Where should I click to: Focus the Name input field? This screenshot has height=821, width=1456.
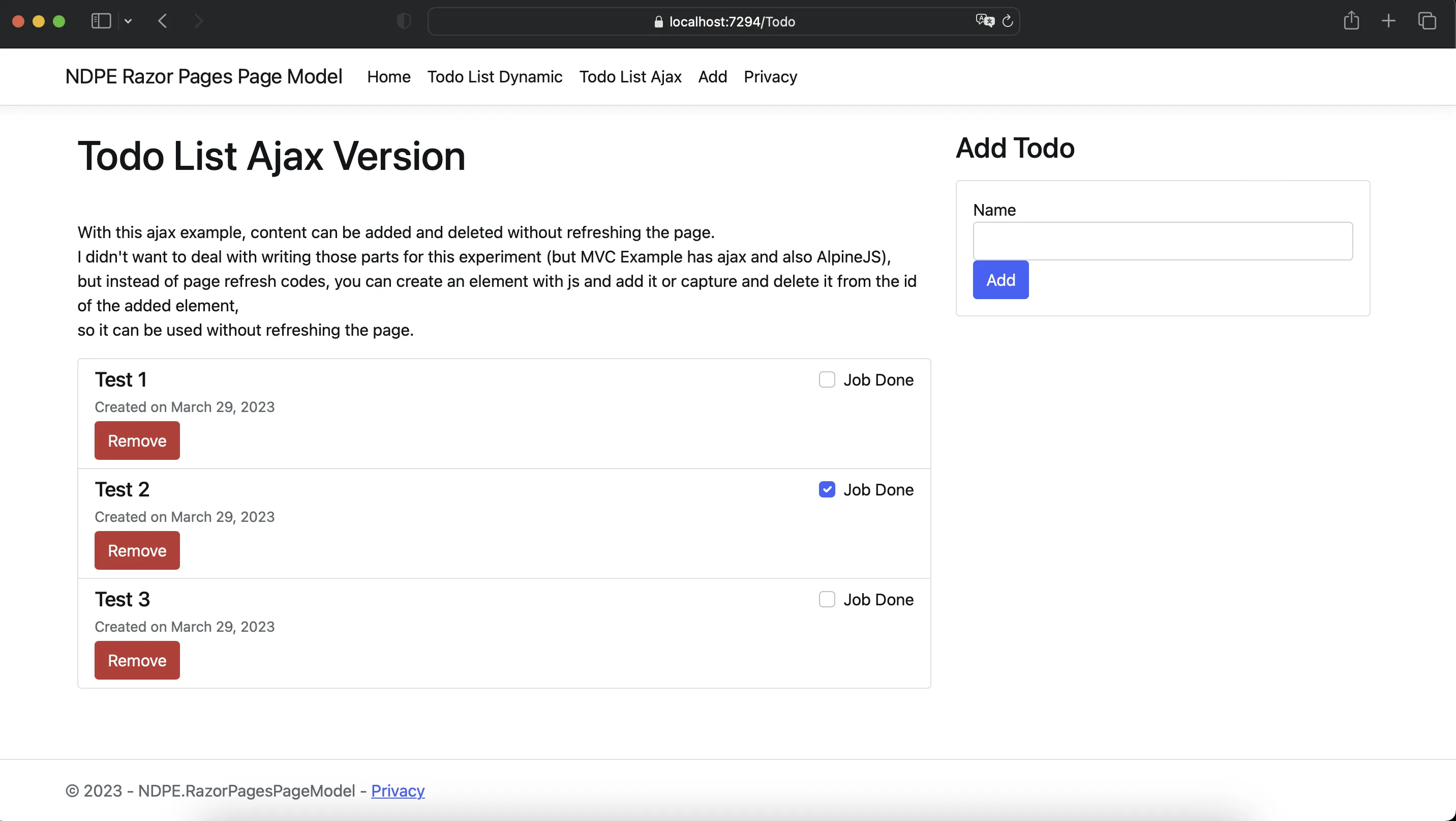pyautogui.click(x=1162, y=241)
